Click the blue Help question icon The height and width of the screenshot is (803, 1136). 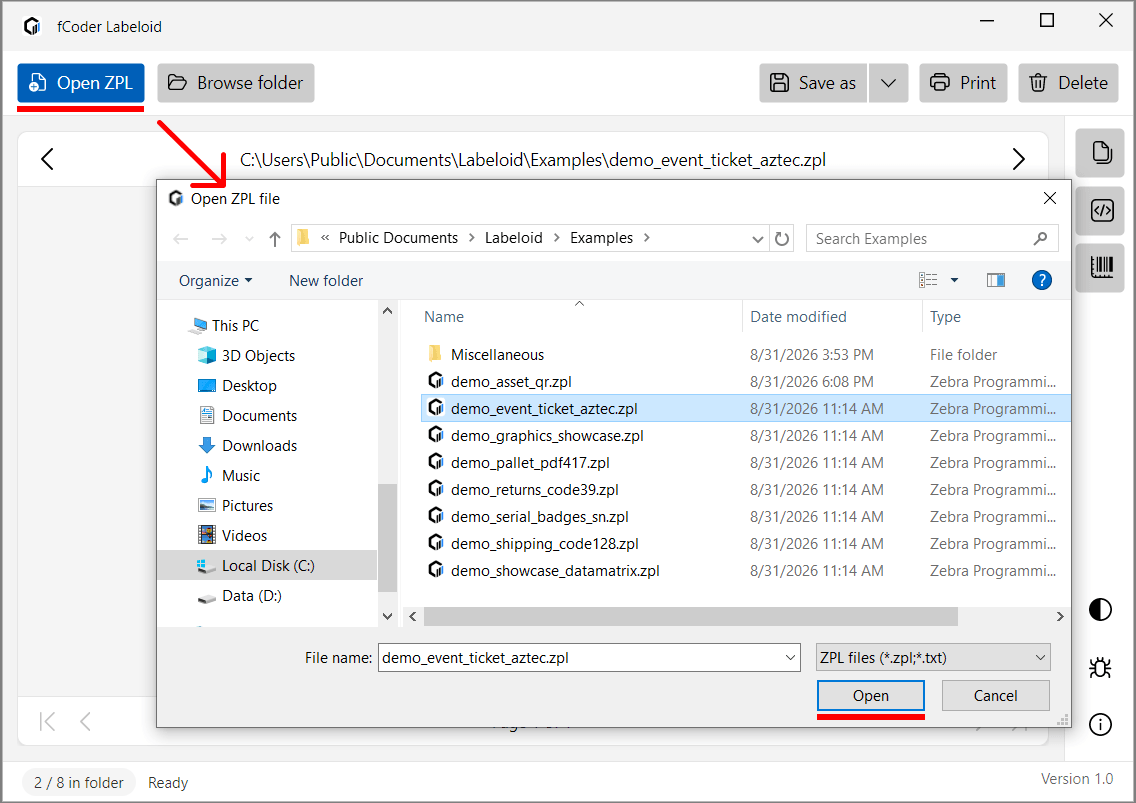(1041, 280)
